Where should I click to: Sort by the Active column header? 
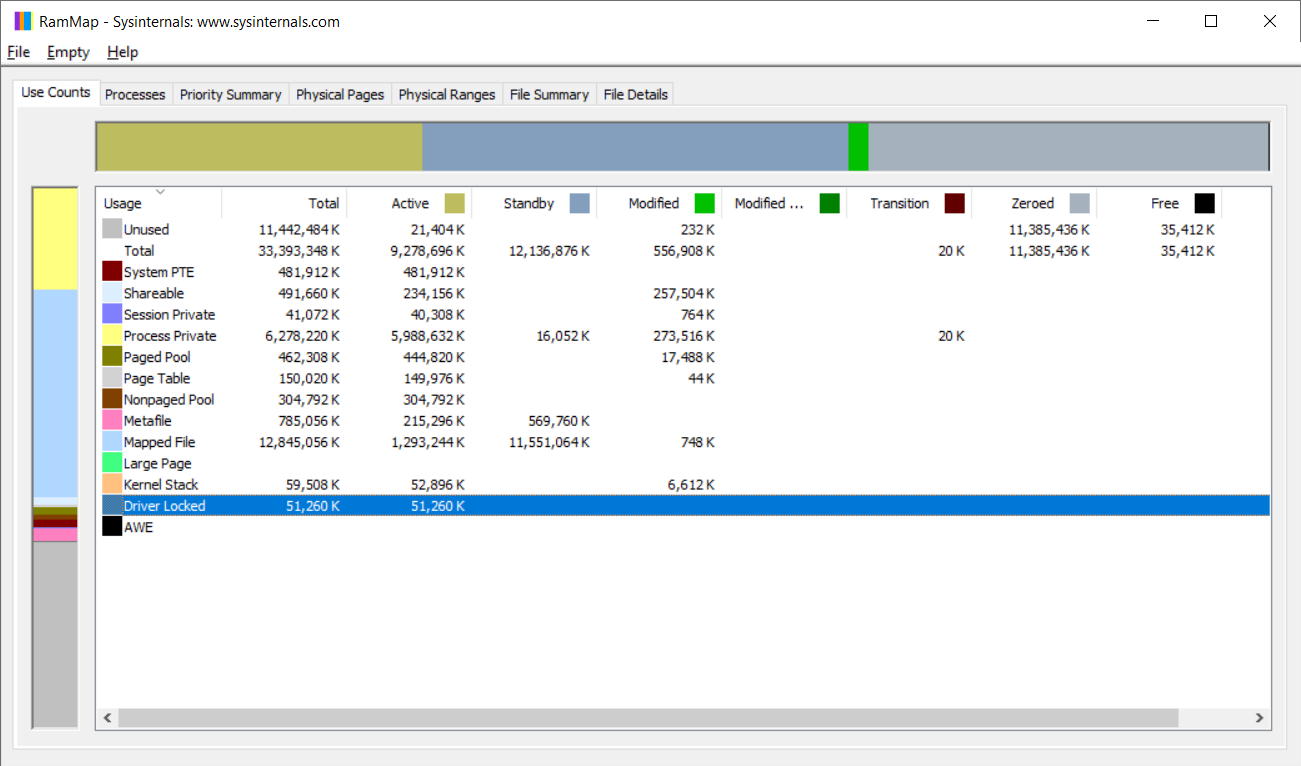(x=409, y=203)
